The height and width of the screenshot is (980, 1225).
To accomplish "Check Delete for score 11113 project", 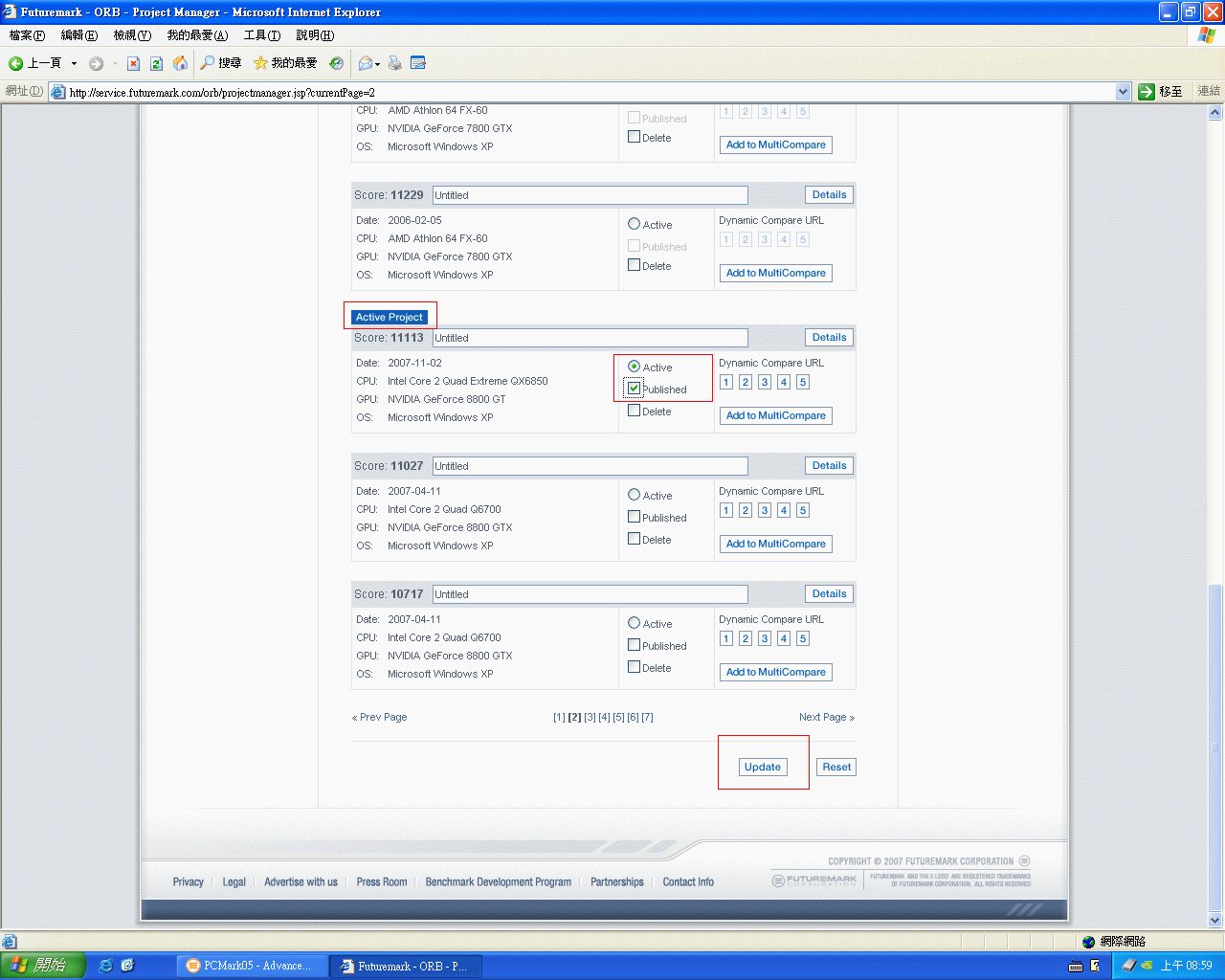I will coord(634,411).
